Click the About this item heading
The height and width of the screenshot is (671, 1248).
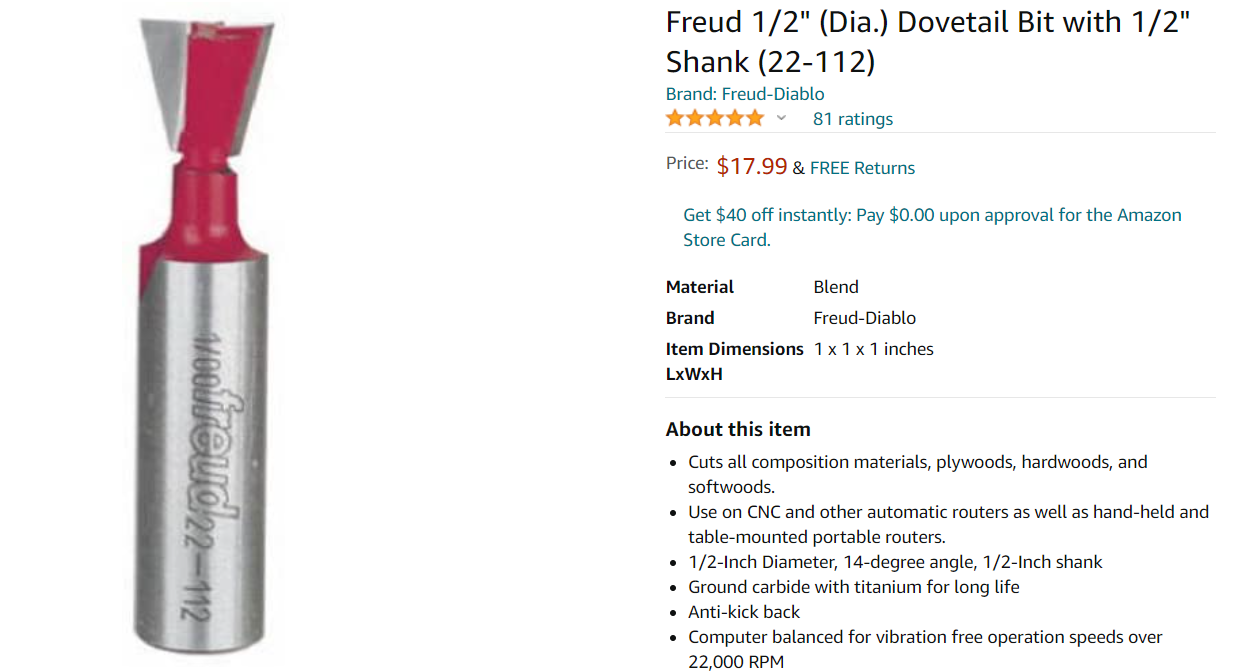(x=738, y=429)
